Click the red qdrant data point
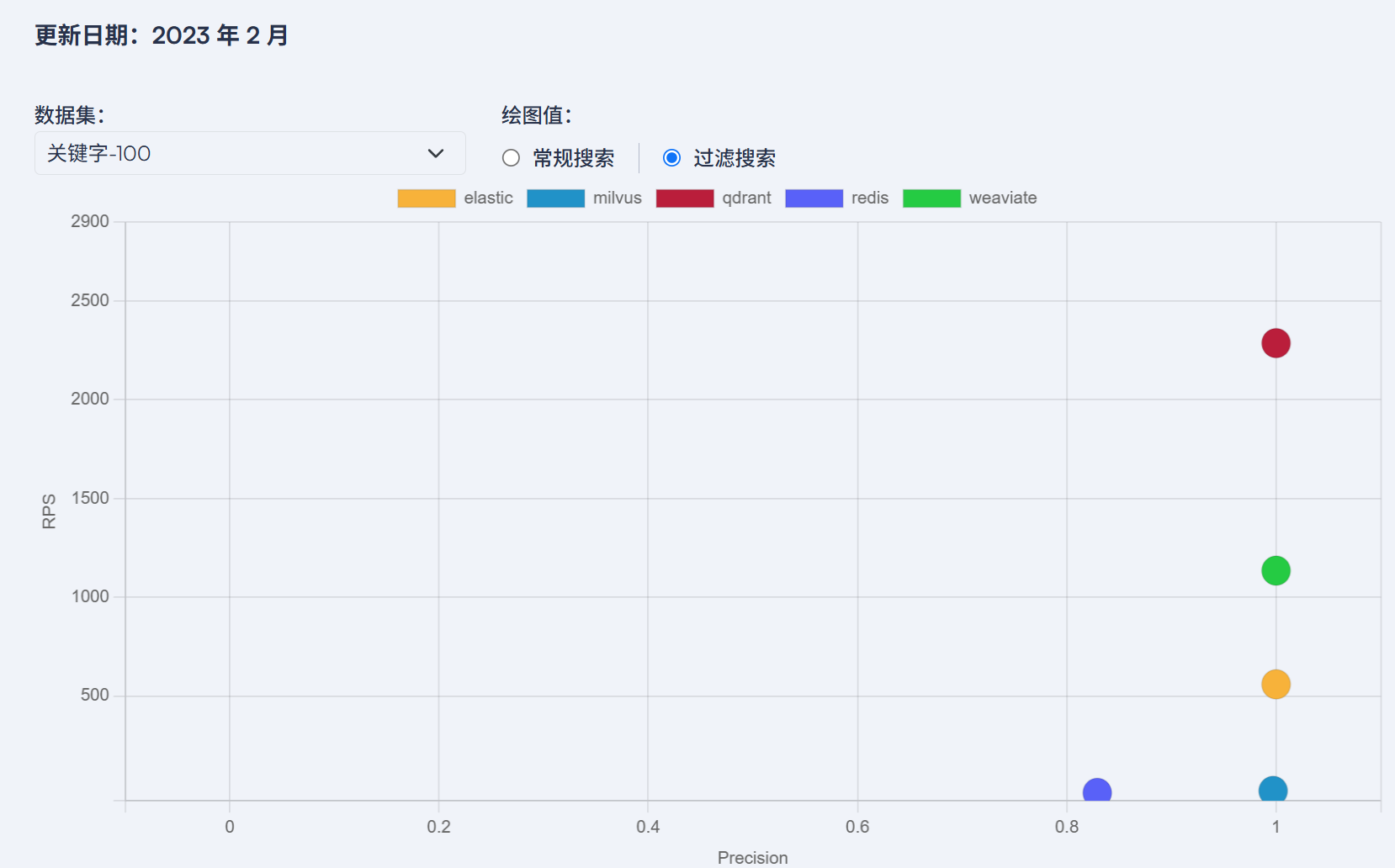Viewport: 1395px width, 868px height. point(1276,343)
